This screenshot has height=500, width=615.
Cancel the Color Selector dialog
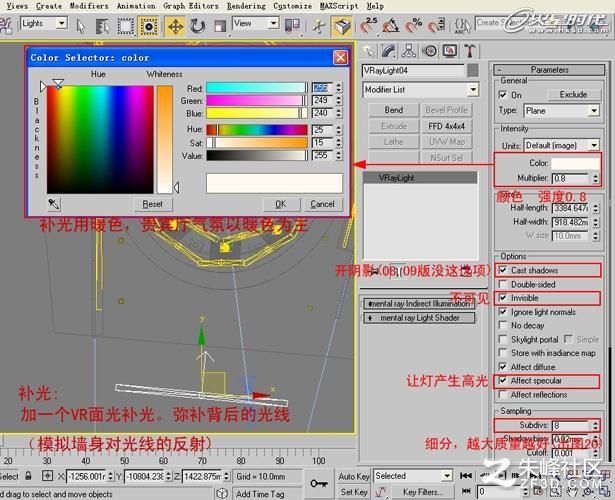point(322,204)
